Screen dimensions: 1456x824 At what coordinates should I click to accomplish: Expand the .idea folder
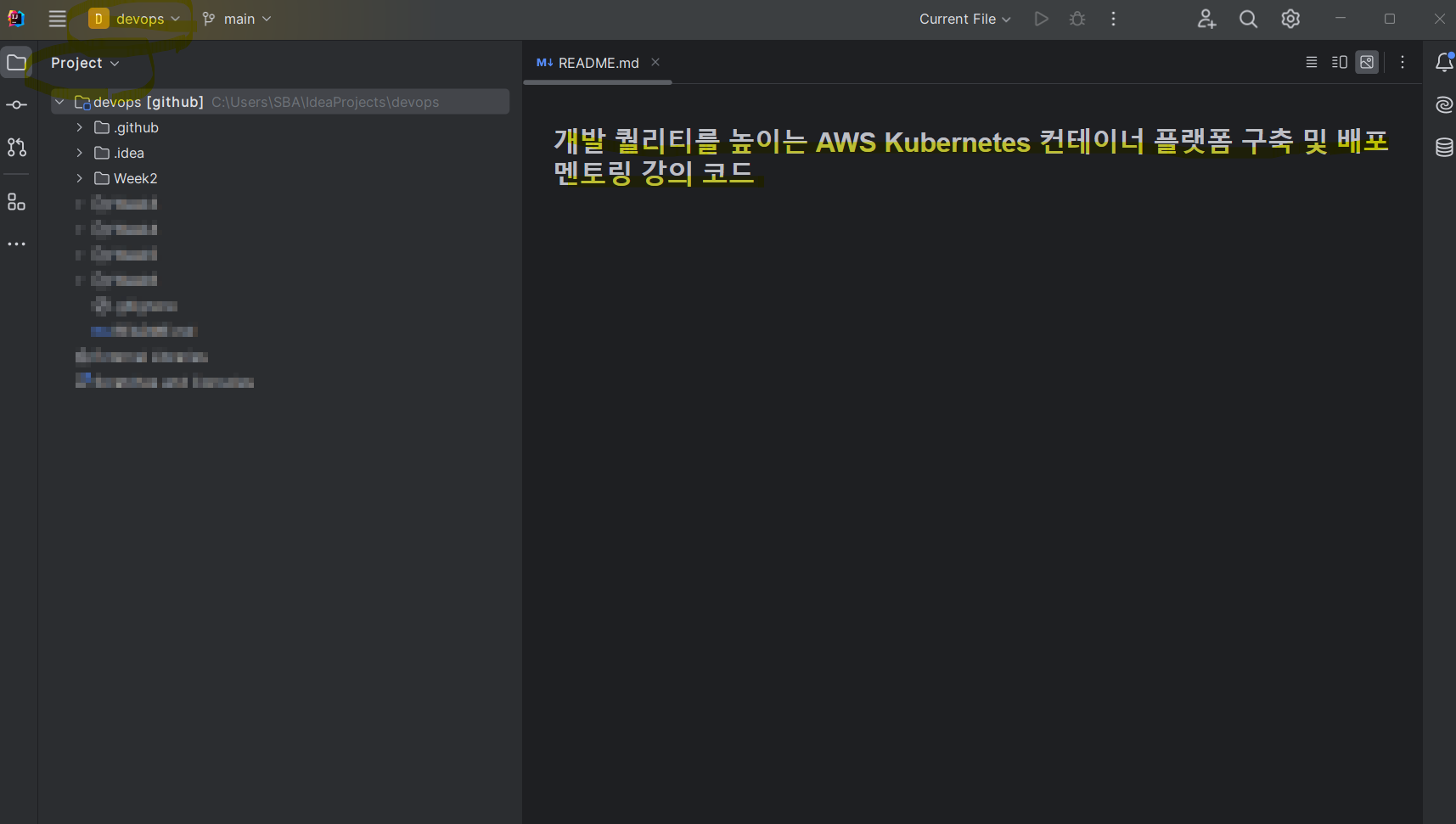pos(80,153)
